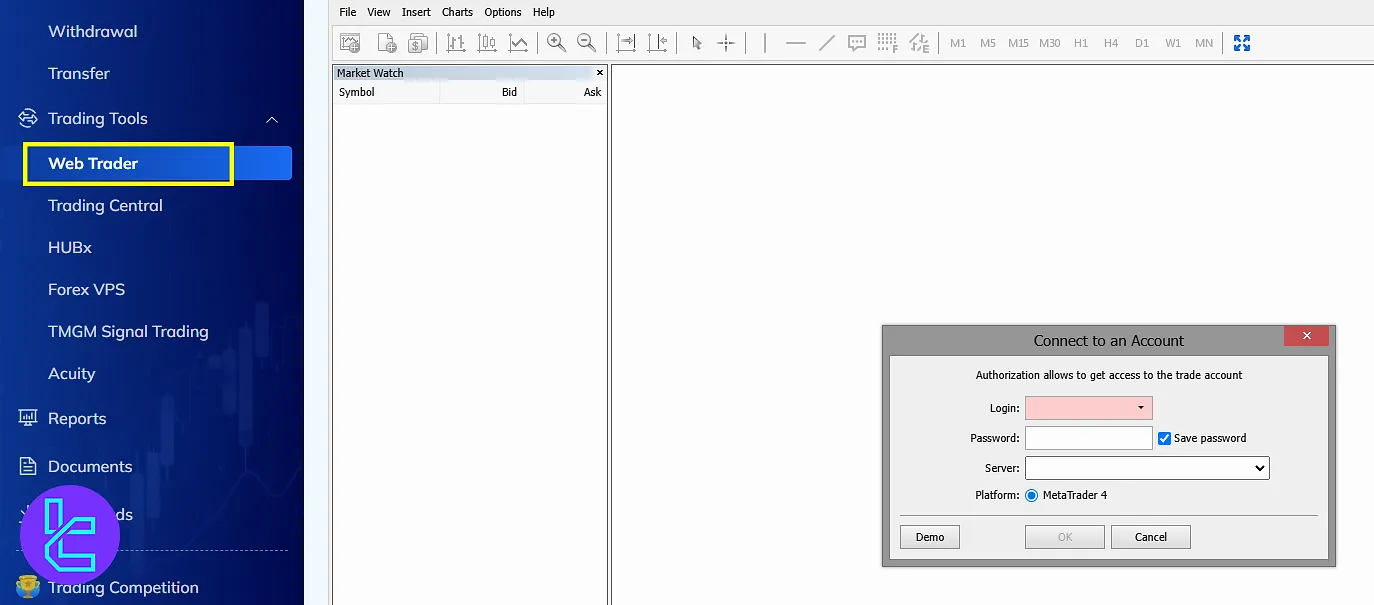This screenshot has height=605, width=1374.
Task: Select the text label tool
Action: (x=857, y=43)
